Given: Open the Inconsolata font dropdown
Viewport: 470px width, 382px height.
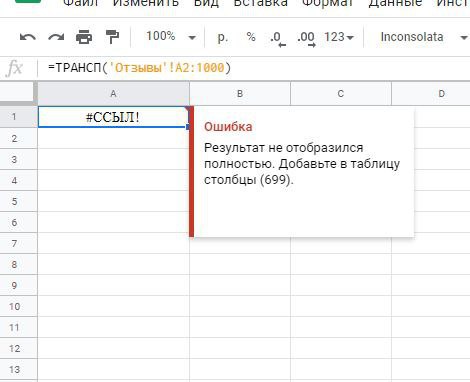Looking at the screenshot, I should pyautogui.click(x=424, y=37).
